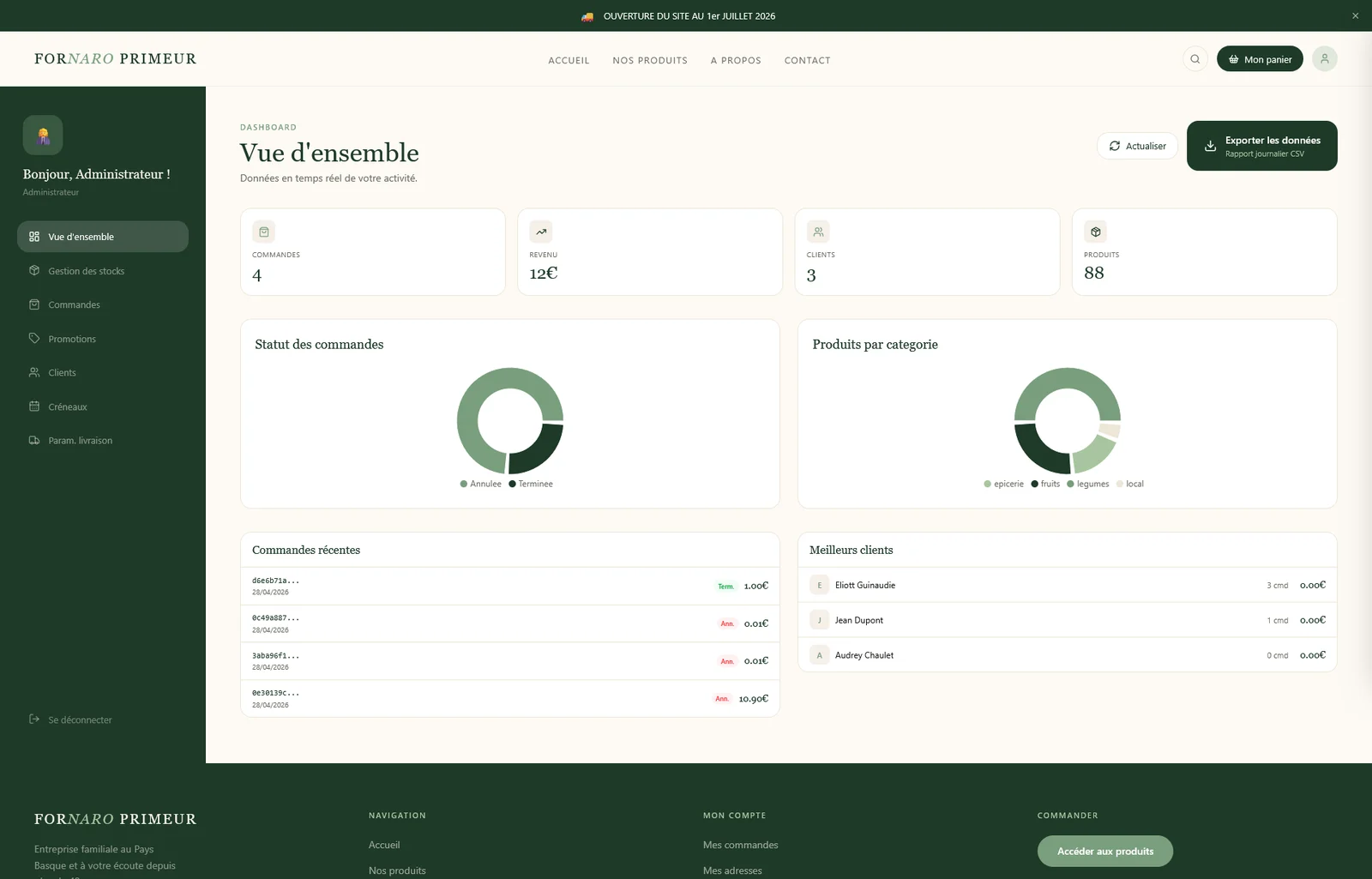Open recent order d6e6b71a row

510,586
